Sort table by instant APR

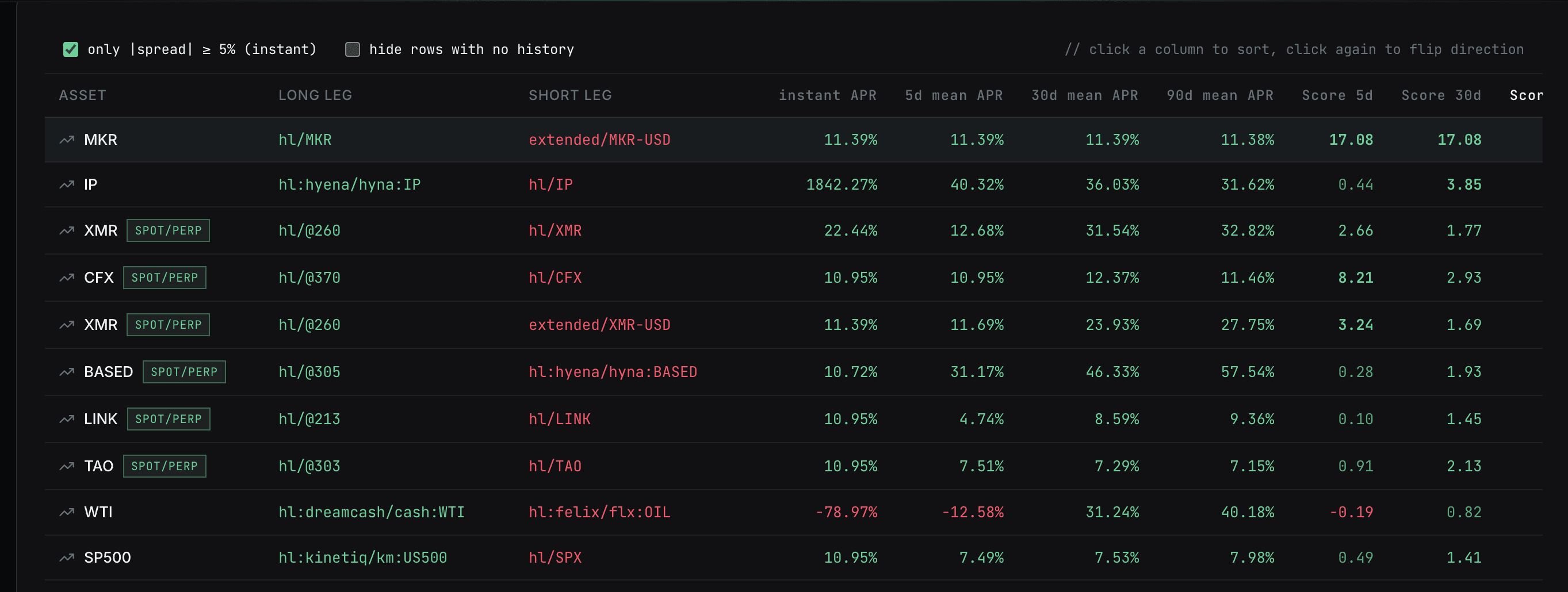(x=828, y=95)
